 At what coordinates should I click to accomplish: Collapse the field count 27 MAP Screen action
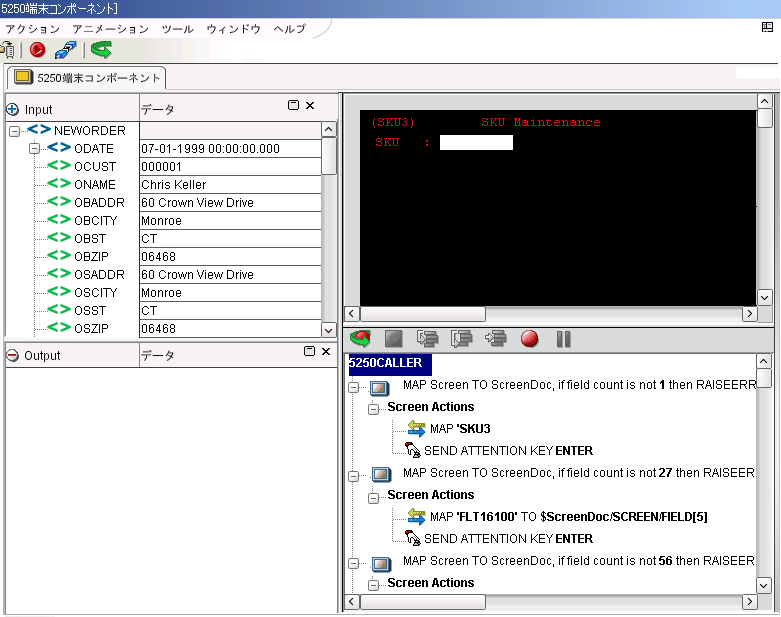(353, 476)
